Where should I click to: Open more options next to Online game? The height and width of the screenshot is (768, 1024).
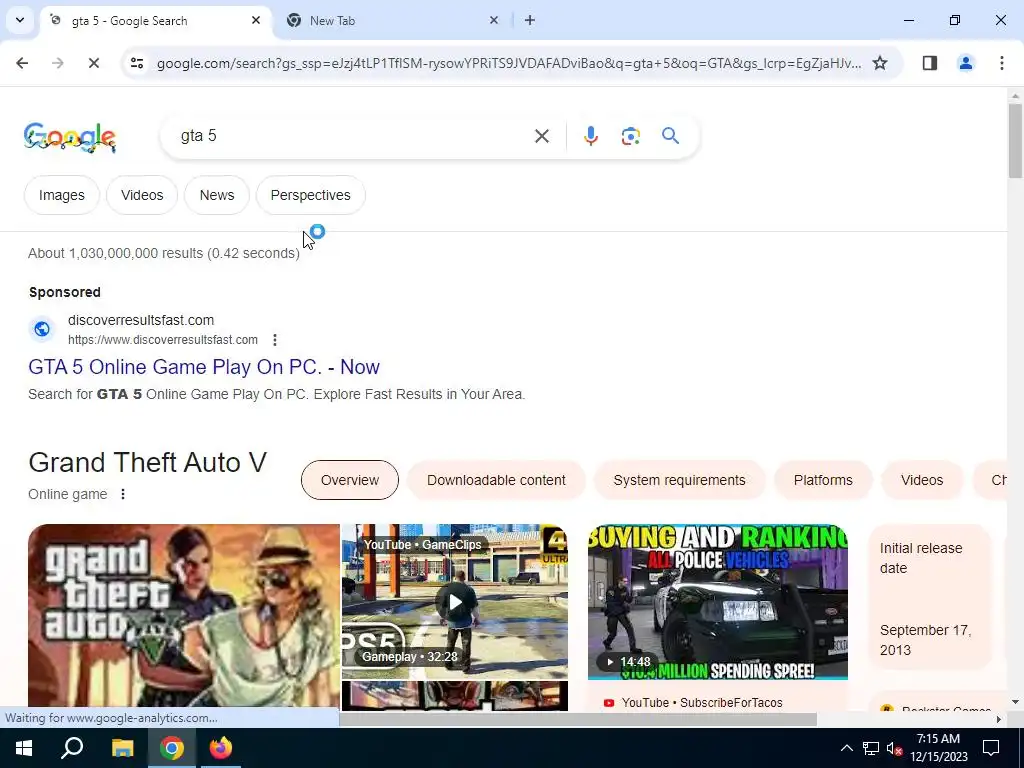[123, 494]
